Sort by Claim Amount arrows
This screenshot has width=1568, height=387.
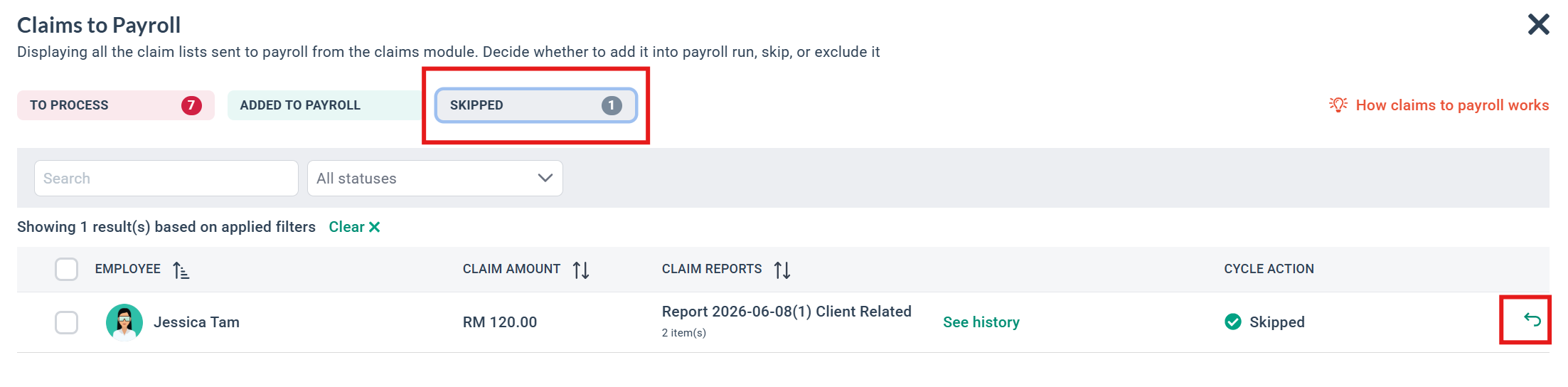point(581,270)
